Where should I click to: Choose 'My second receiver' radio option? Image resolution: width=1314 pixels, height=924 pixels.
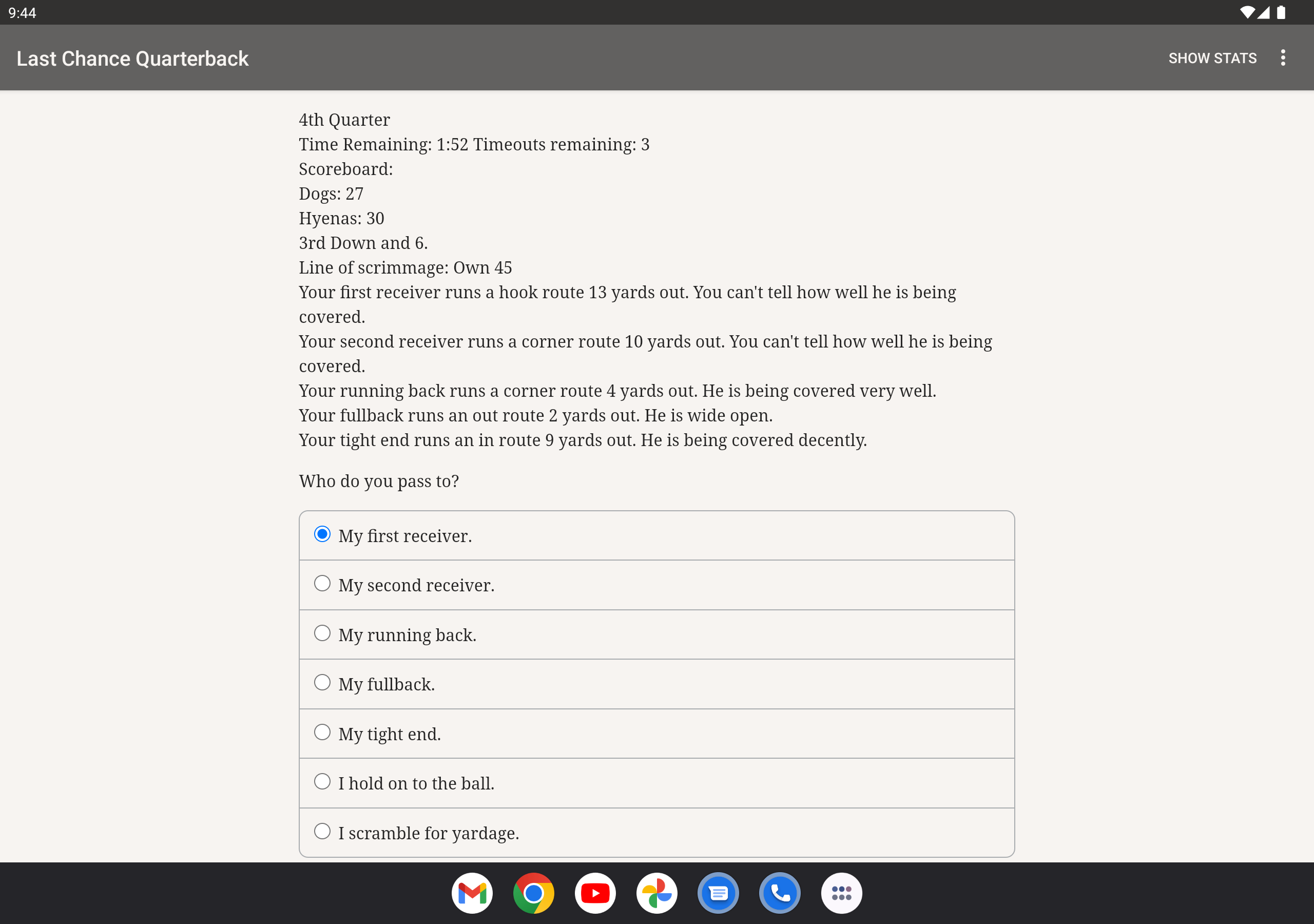pyautogui.click(x=322, y=583)
